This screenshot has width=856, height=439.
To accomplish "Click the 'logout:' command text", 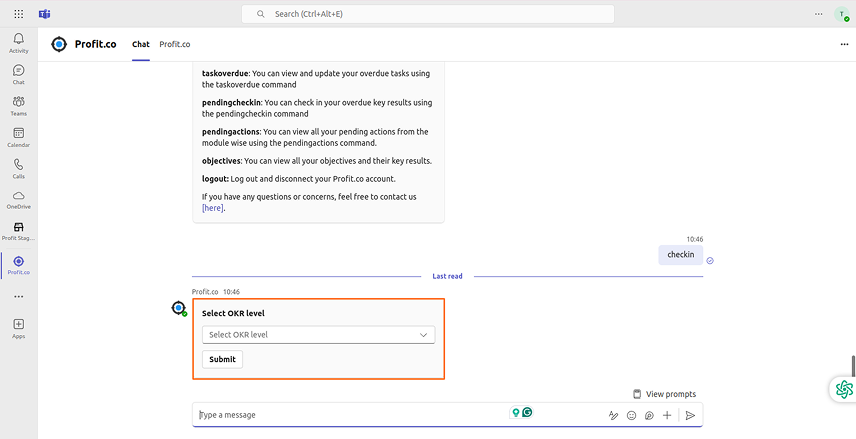I will click(x=215, y=179).
